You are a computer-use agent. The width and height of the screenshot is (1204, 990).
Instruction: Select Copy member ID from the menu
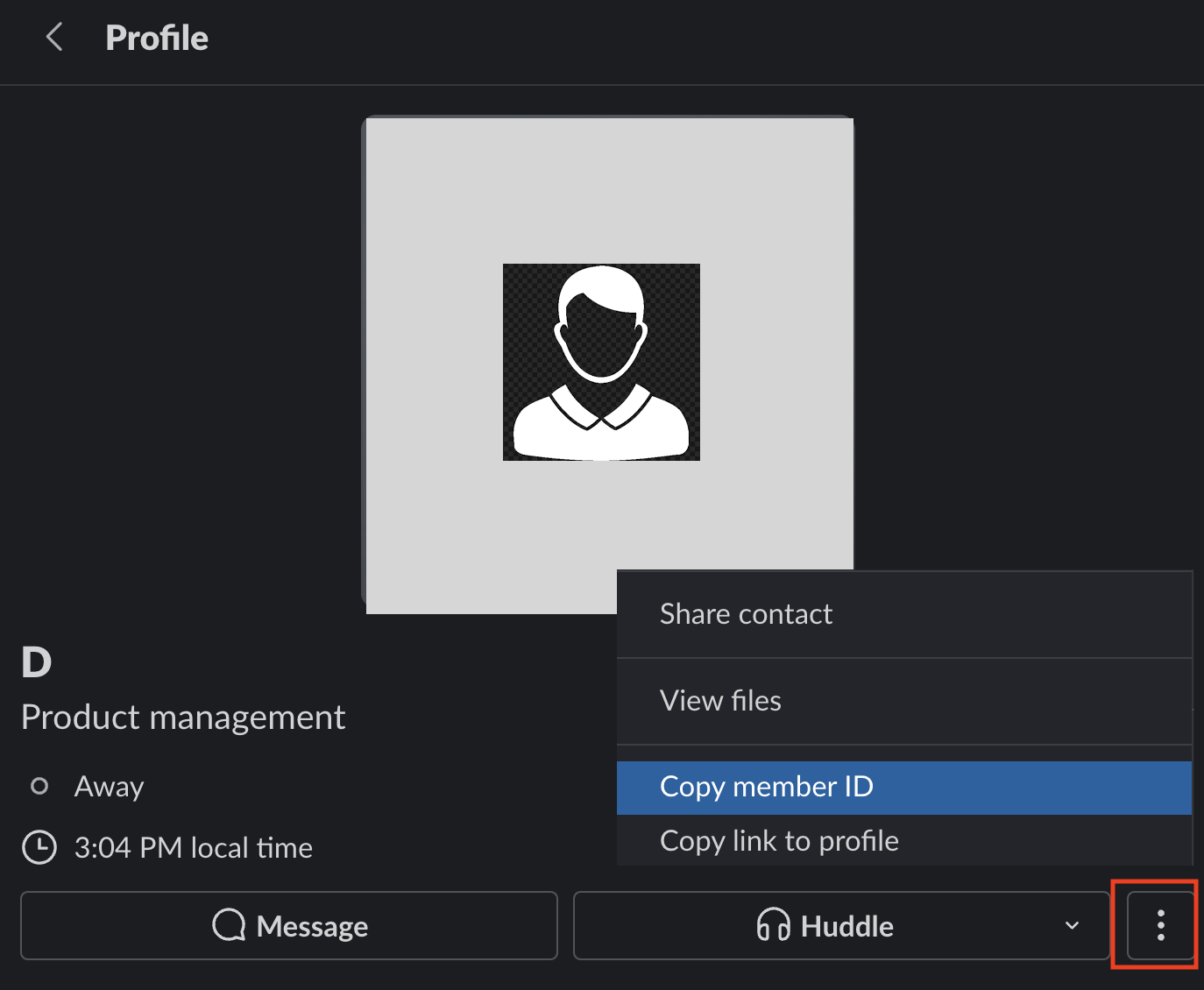tap(767, 787)
